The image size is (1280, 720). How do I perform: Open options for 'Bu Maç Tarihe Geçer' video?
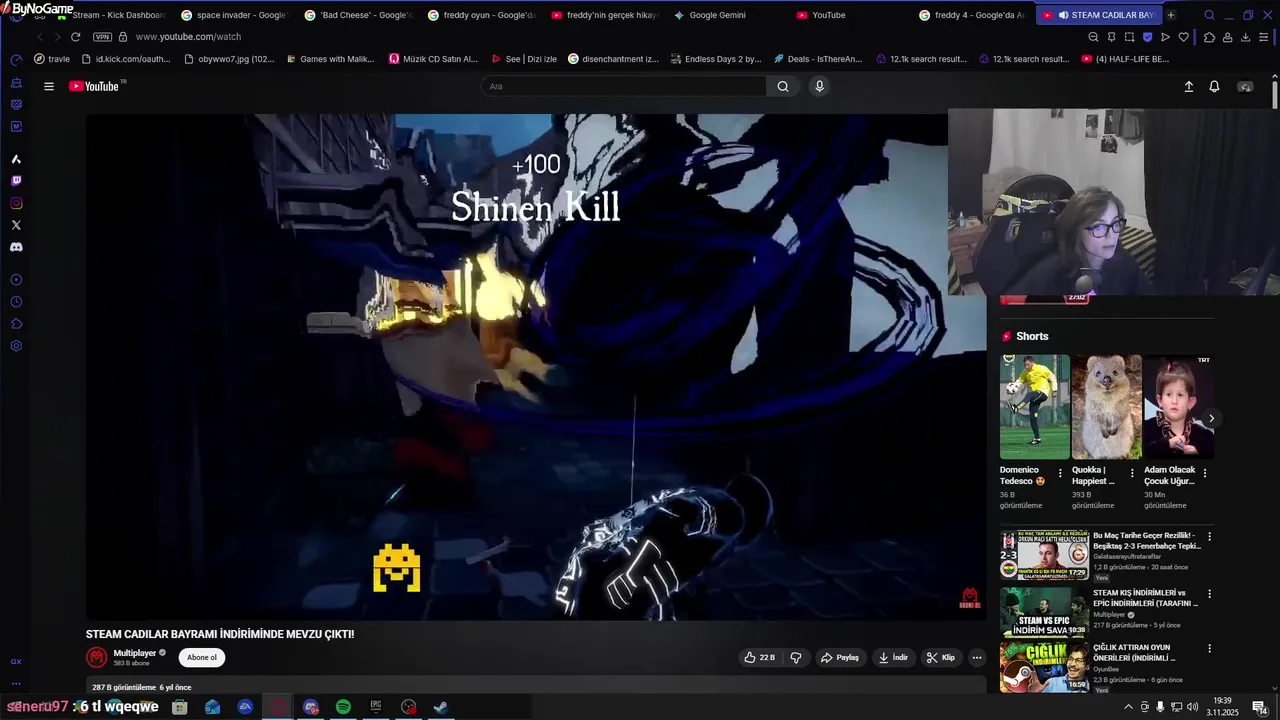point(1209,537)
